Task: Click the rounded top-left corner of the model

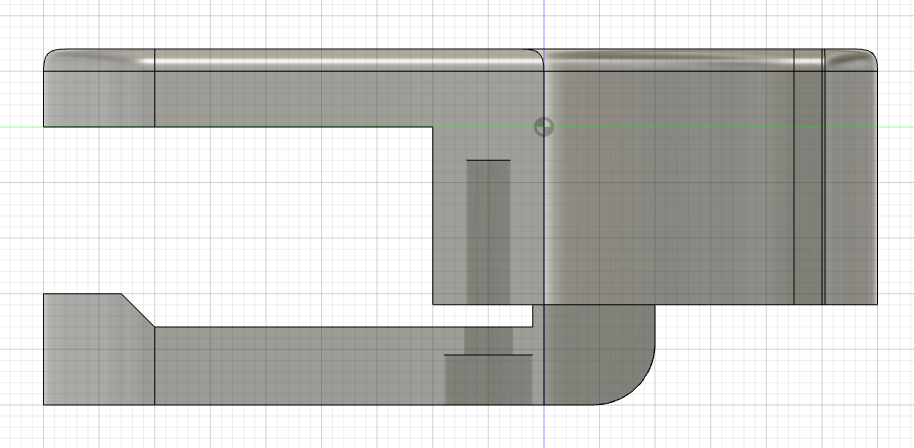Action: pyautogui.click(x=54, y=59)
